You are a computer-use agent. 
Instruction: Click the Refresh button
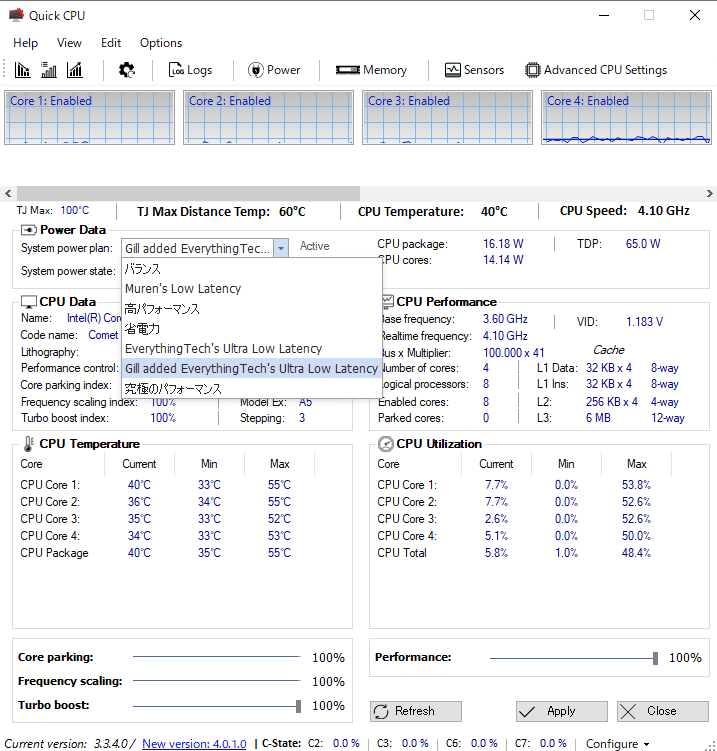pos(416,711)
